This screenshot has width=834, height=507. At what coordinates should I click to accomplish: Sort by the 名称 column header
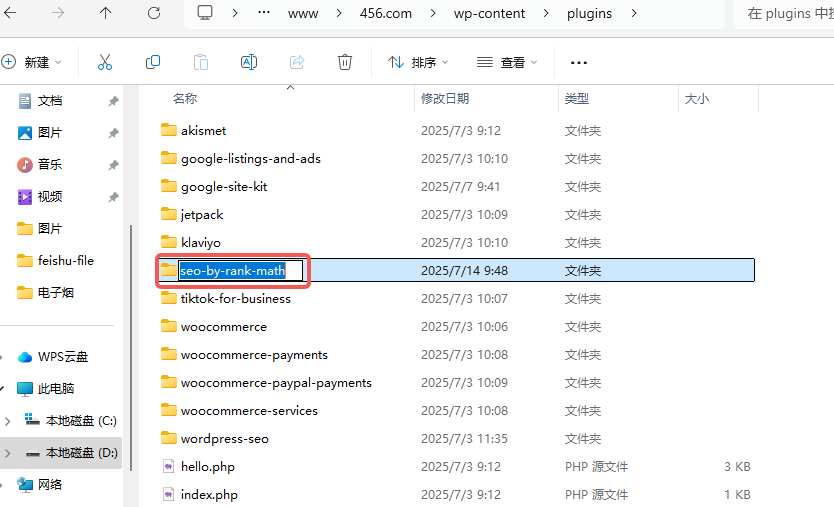185,99
